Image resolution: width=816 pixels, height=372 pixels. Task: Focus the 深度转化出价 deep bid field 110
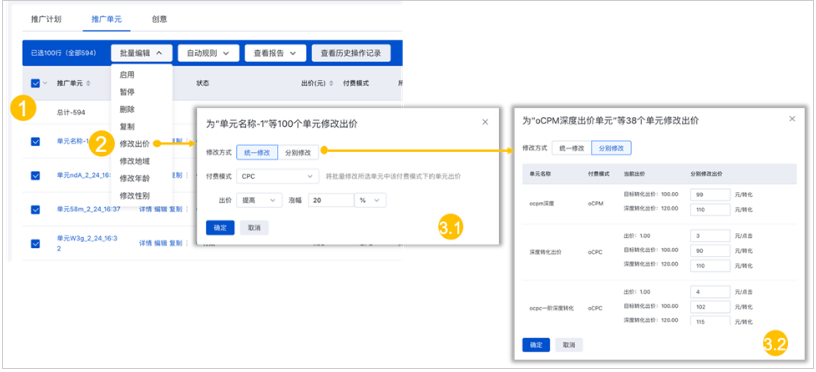[710, 265]
